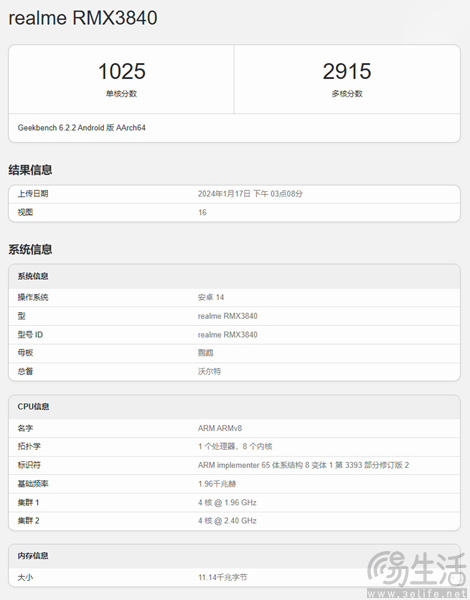
Task: Select the 沃尔特 governor value
Action: click(x=209, y=371)
